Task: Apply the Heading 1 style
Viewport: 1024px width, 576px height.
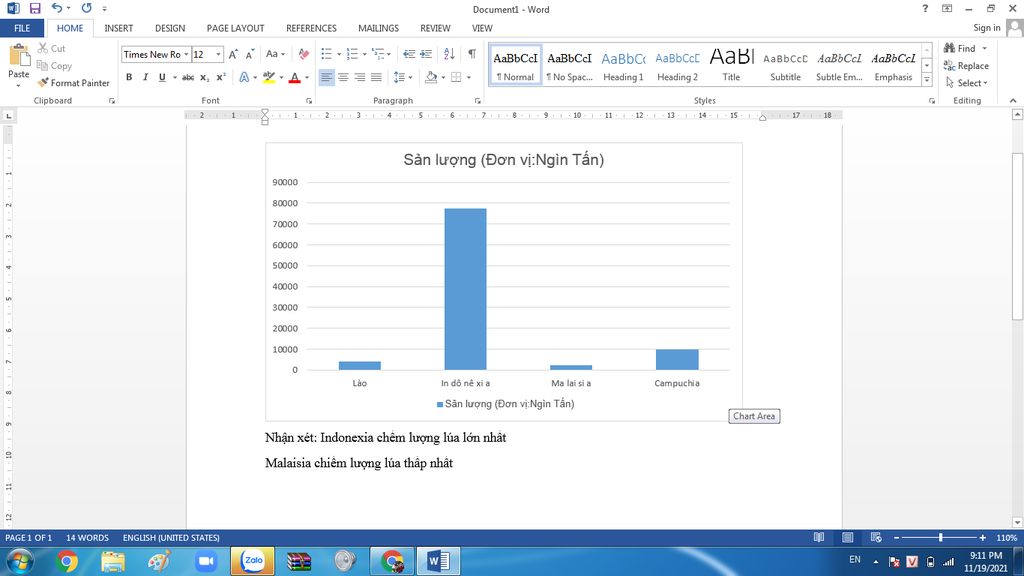Action: [623, 65]
